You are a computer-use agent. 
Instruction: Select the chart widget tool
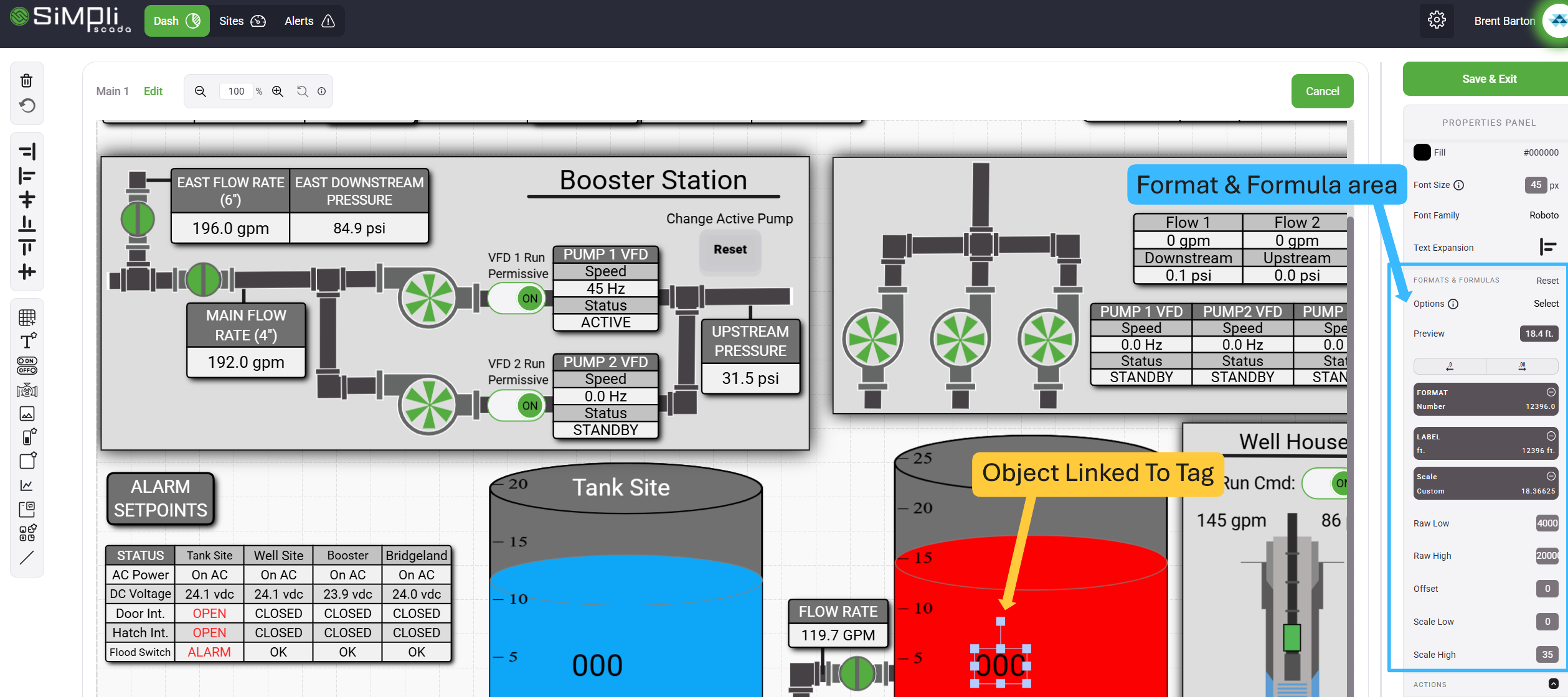[x=27, y=485]
